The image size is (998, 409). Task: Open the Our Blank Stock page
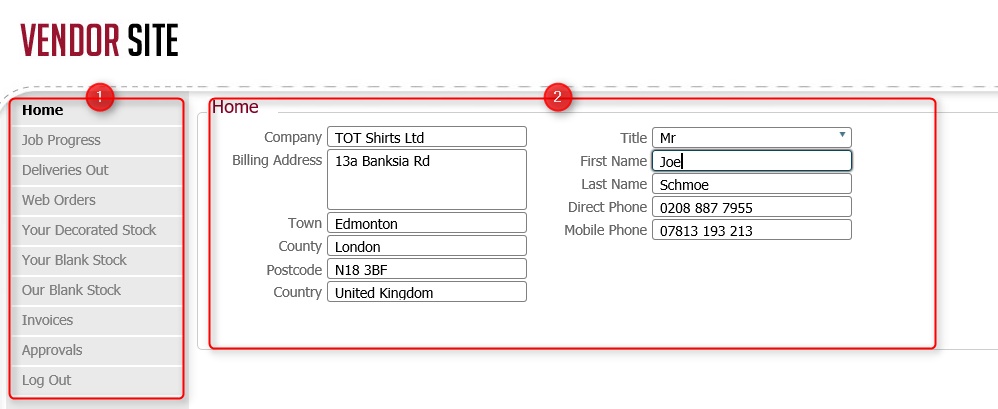(71, 290)
